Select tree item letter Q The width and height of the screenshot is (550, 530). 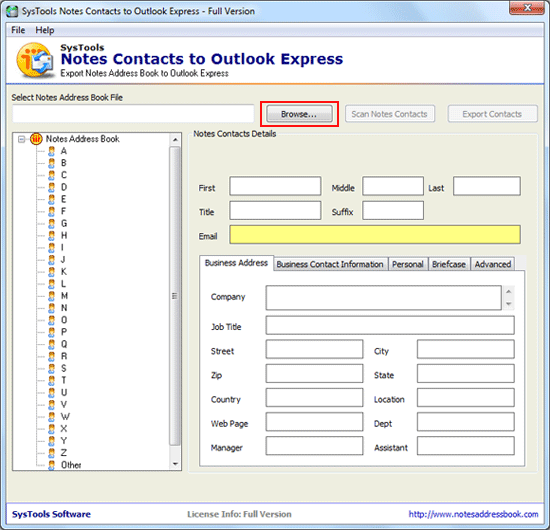click(x=64, y=344)
